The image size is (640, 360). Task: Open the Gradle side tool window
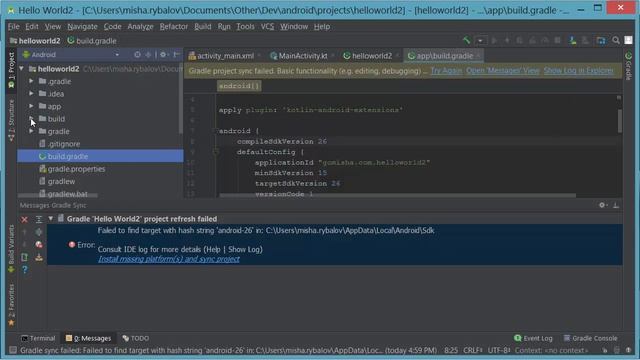tap(629, 65)
